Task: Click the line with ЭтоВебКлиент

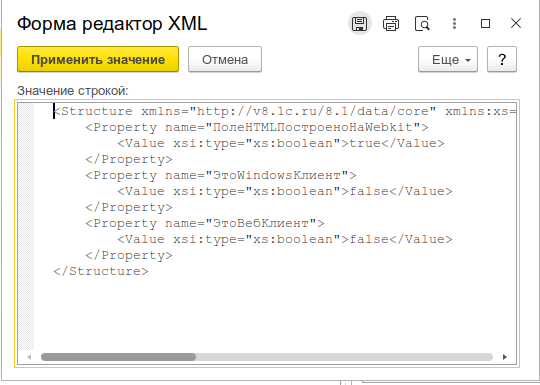Action: pyautogui.click(x=205, y=223)
